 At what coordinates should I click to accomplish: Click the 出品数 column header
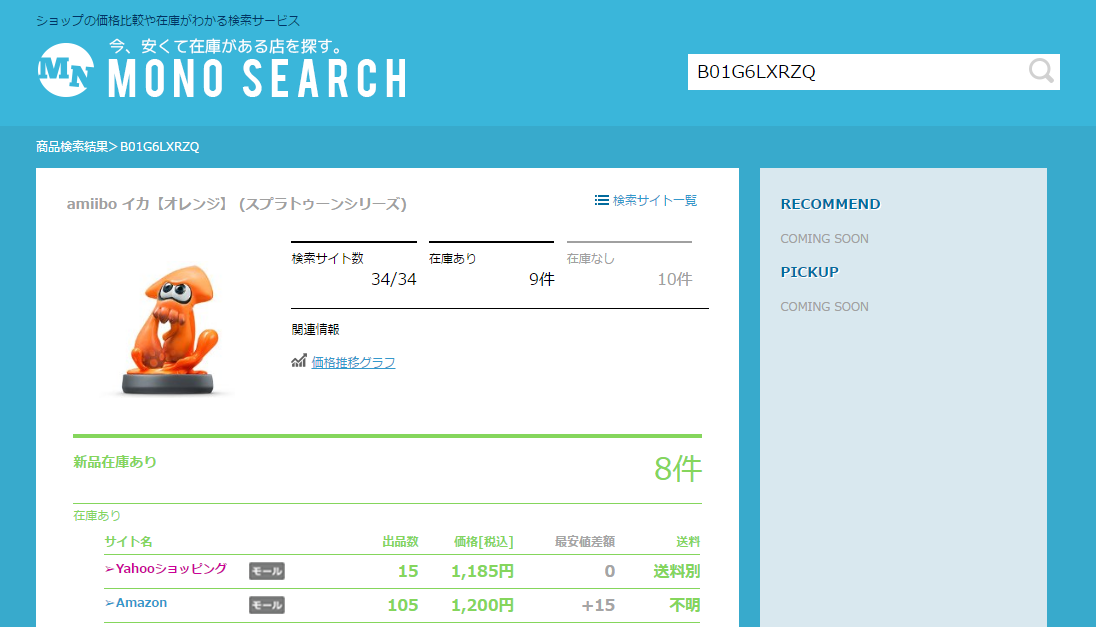(401, 542)
